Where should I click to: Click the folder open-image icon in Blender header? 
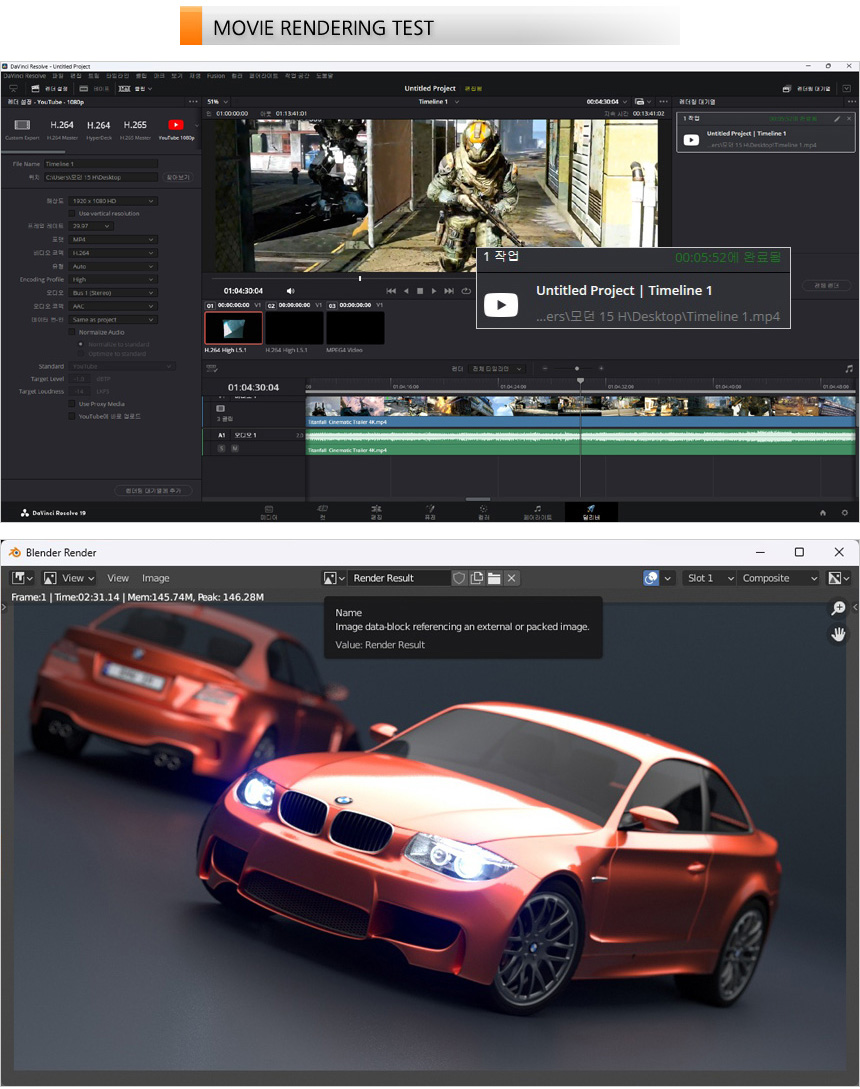point(494,578)
